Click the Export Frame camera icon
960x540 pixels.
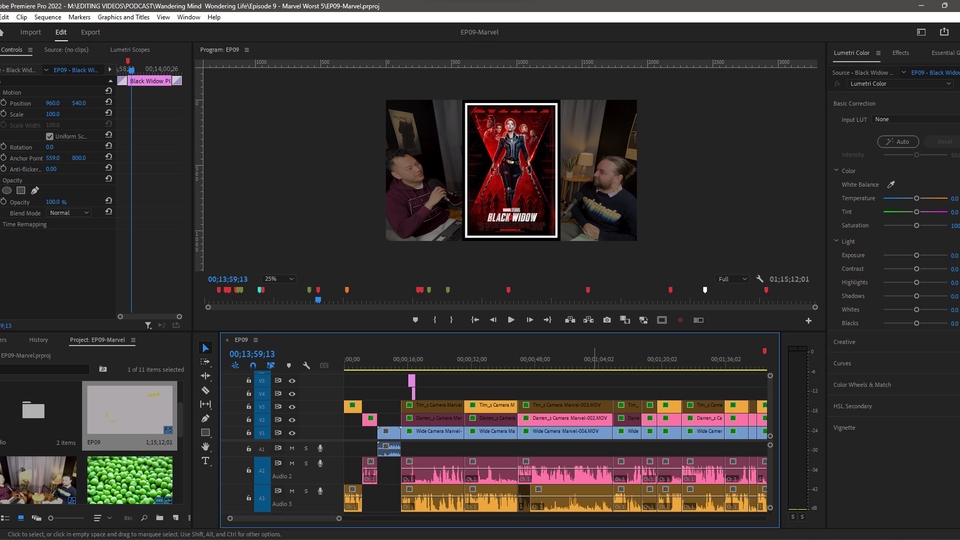[x=607, y=320]
